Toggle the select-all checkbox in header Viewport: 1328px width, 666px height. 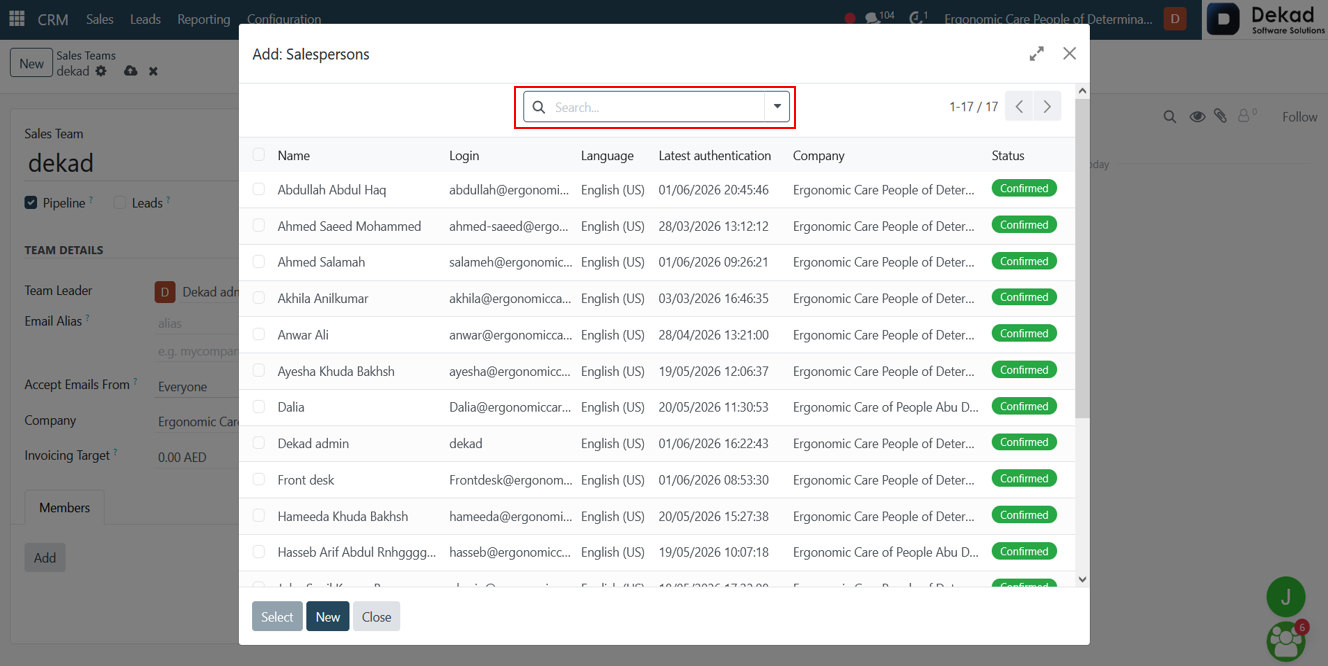(x=259, y=155)
